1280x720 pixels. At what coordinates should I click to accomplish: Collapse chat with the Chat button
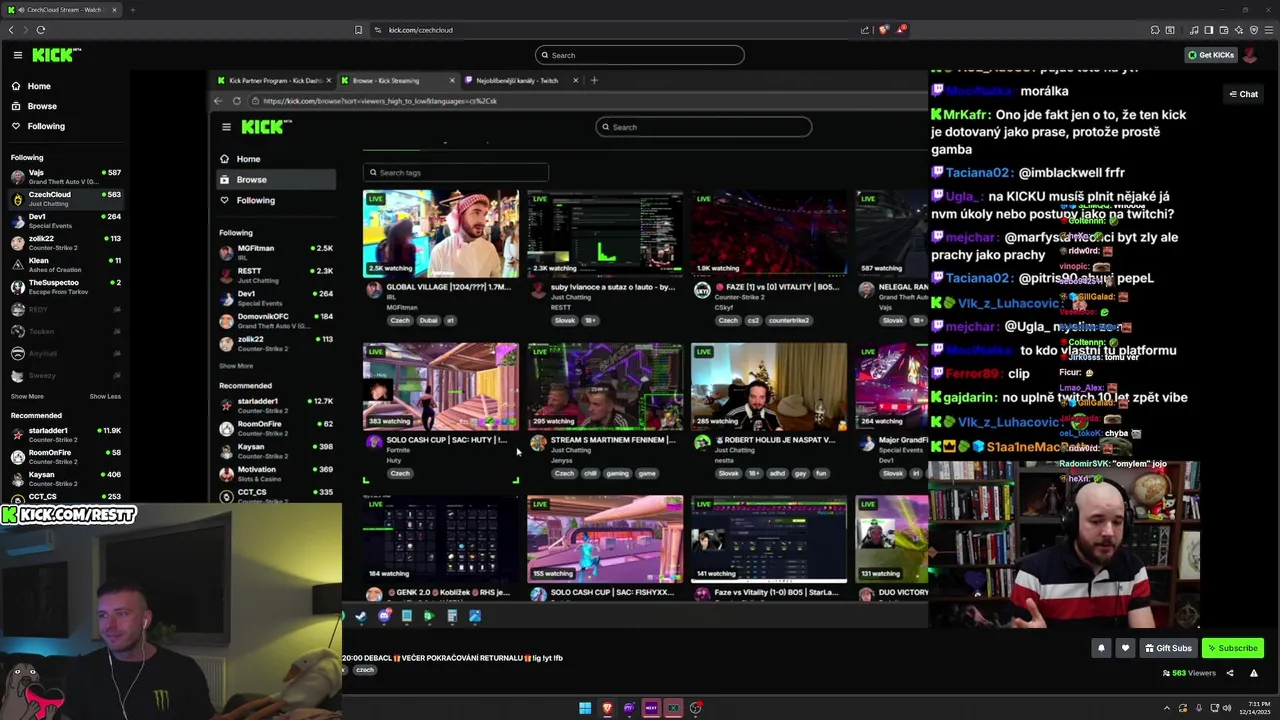coord(1244,94)
